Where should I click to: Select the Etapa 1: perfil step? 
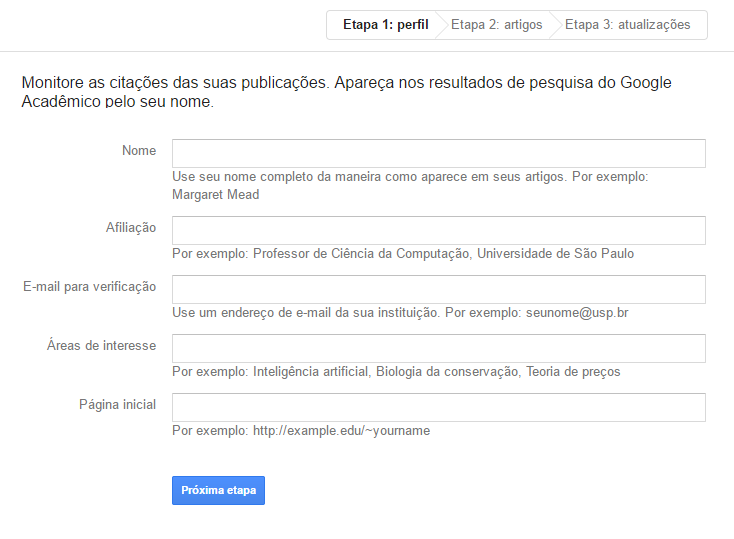[385, 25]
